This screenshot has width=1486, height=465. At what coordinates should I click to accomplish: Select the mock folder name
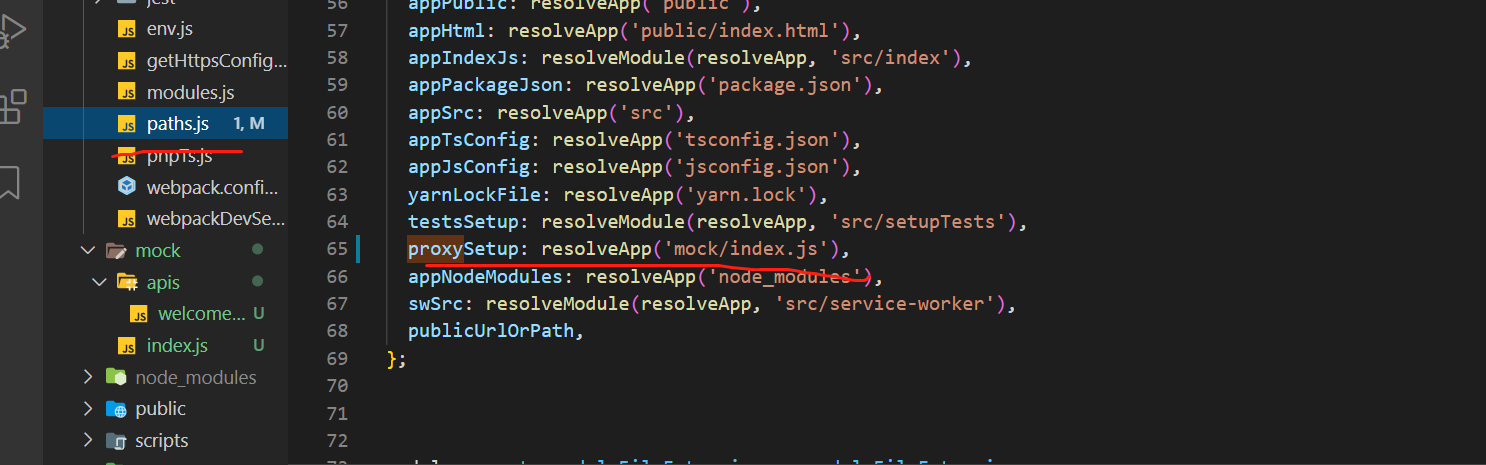(158, 250)
